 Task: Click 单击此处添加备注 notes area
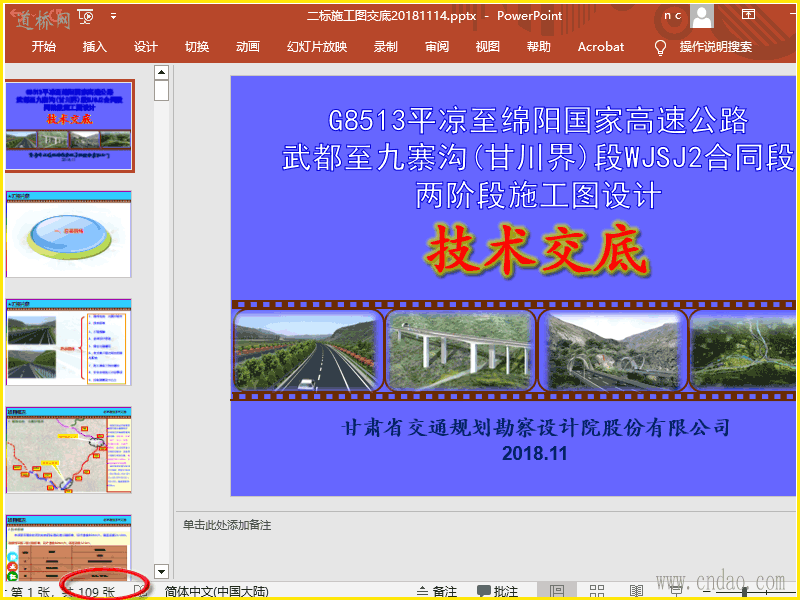[x=227, y=525]
